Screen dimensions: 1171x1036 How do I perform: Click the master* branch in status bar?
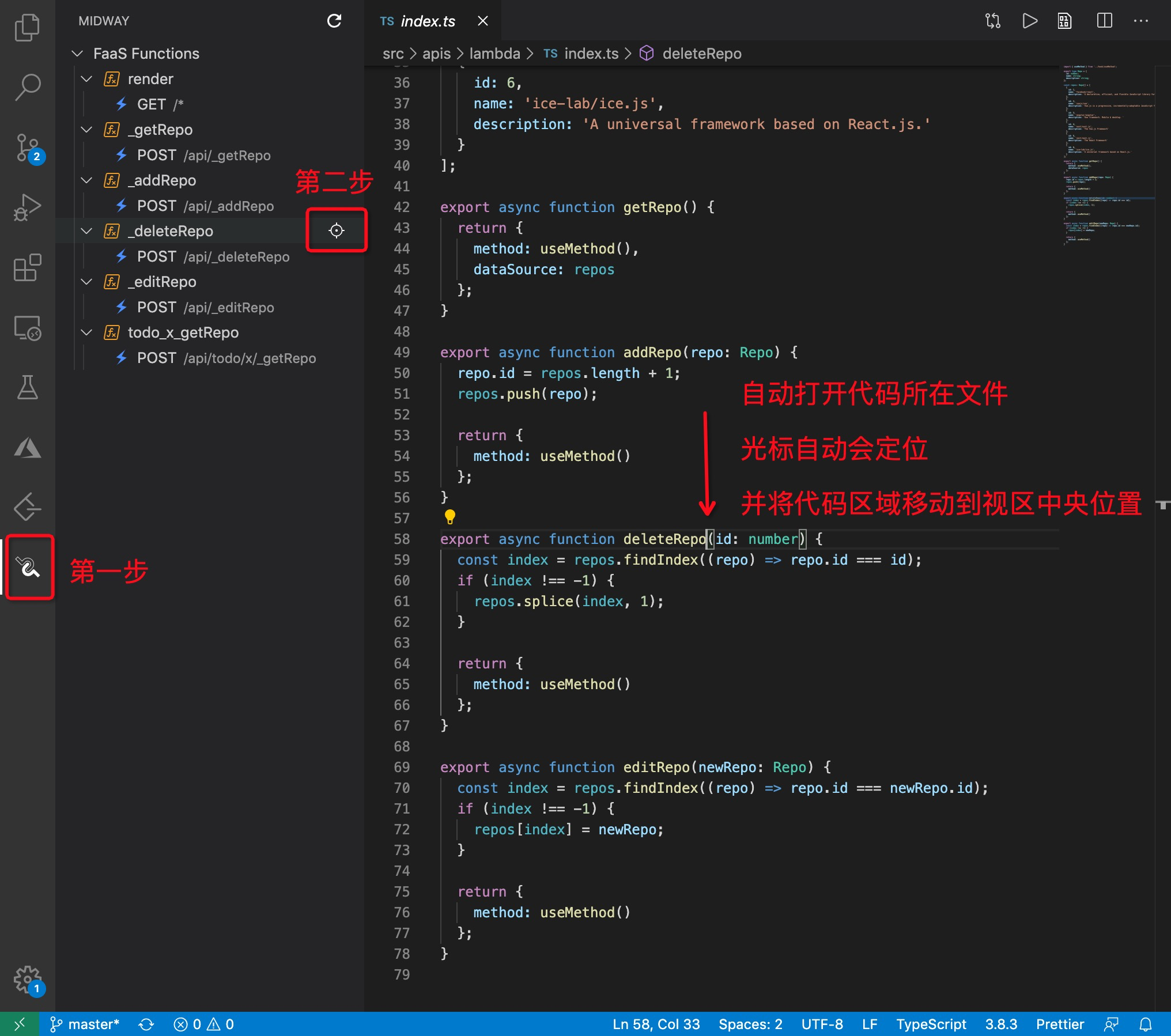pyautogui.click(x=85, y=1024)
